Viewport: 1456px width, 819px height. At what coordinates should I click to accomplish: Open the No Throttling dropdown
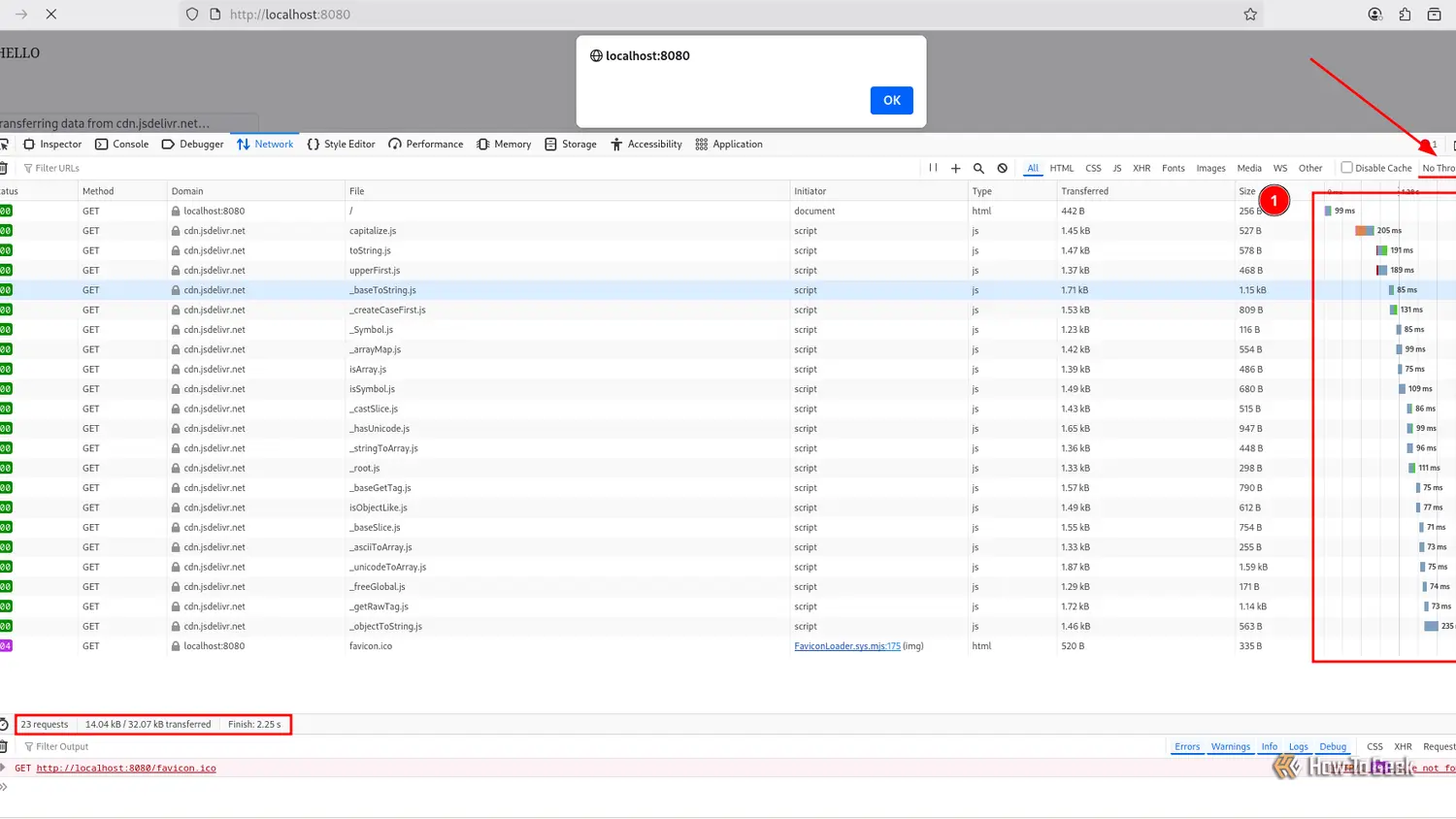[1438, 168]
